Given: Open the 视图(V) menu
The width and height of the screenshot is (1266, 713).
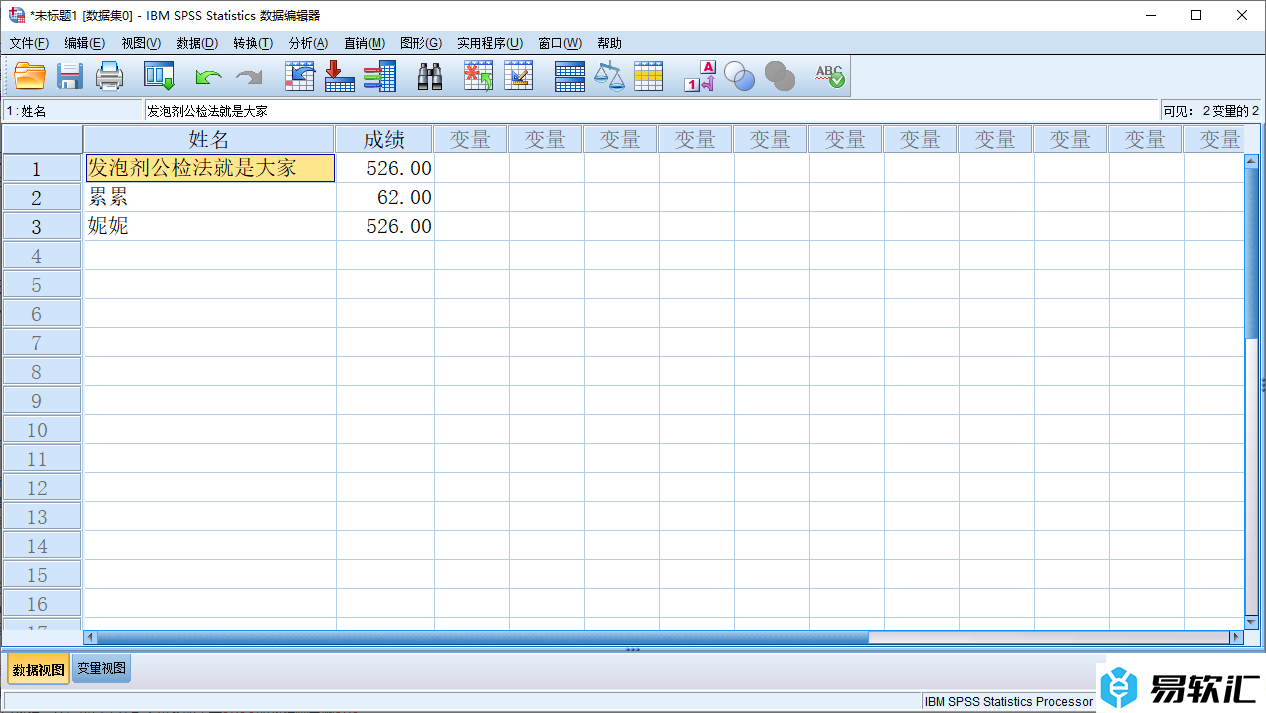Looking at the screenshot, I should (141, 43).
